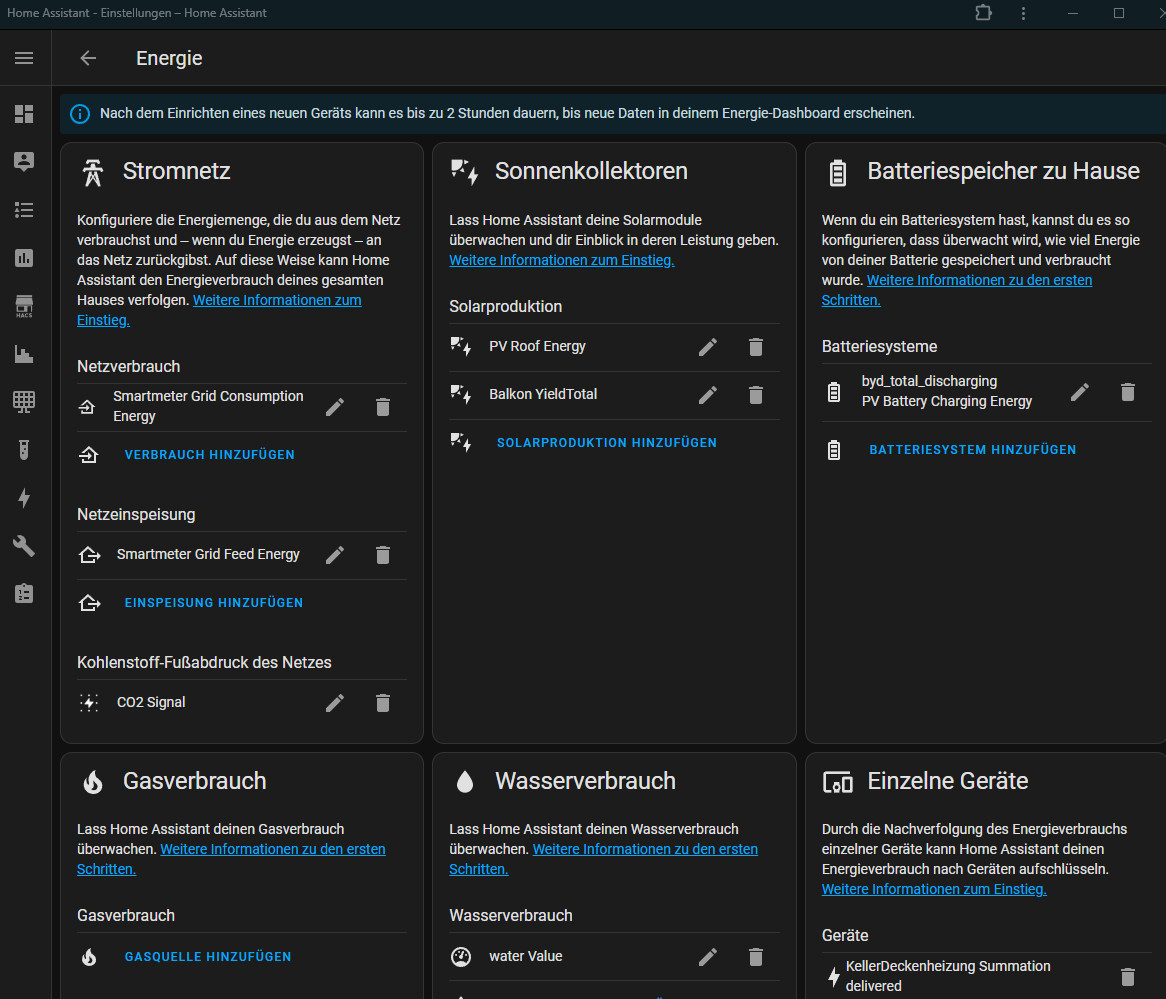Screen dimensions: 1166x999
Task: Go back using the arrow button
Action: pyautogui.click(x=88, y=58)
